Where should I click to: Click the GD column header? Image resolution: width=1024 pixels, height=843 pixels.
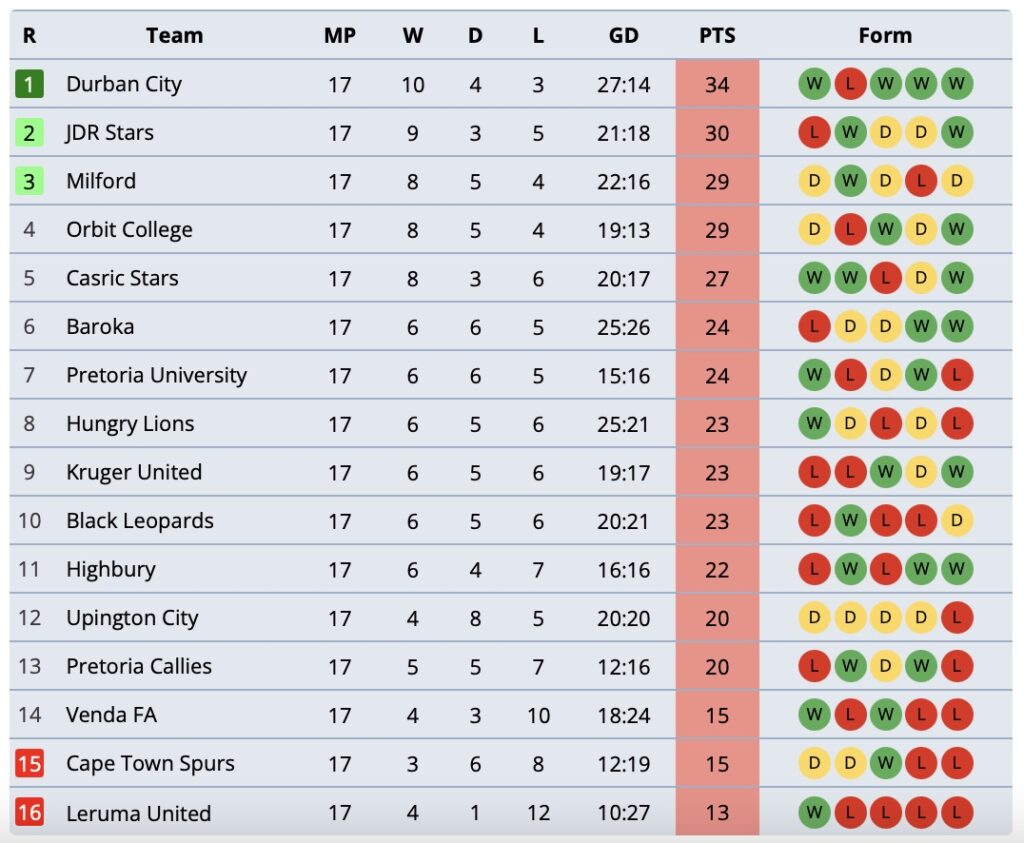[623, 35]
